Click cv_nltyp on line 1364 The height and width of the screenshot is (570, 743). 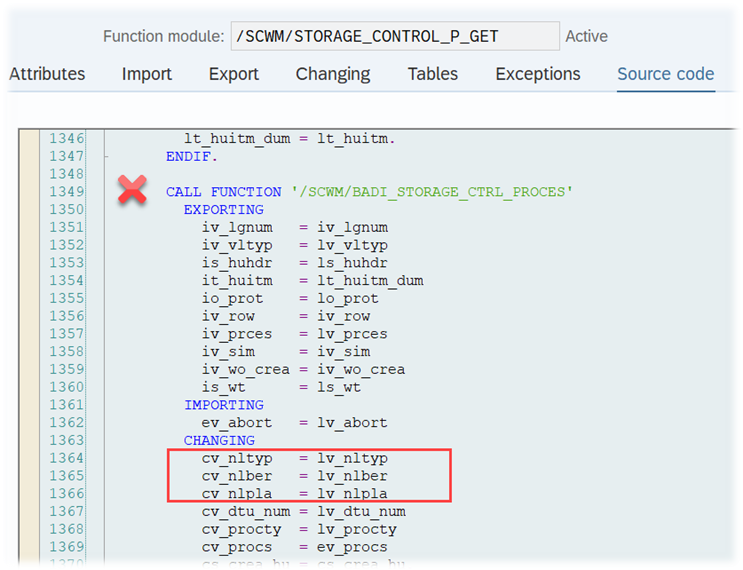tap(237, 458)
